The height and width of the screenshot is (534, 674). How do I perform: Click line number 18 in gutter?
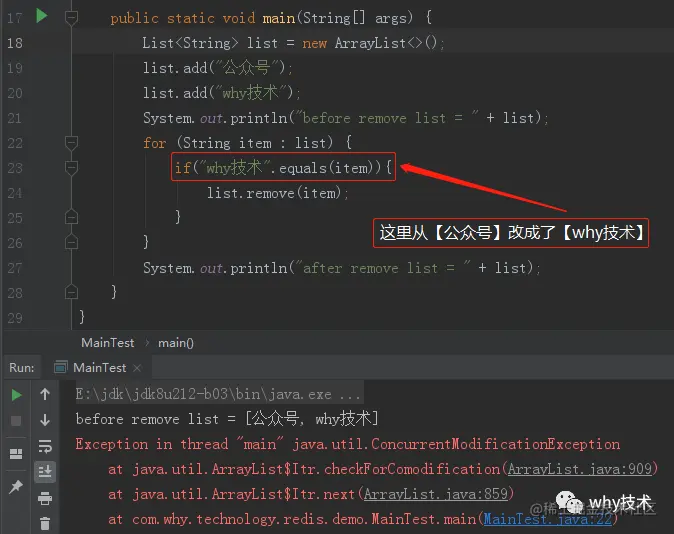click(x=15, y=43)
